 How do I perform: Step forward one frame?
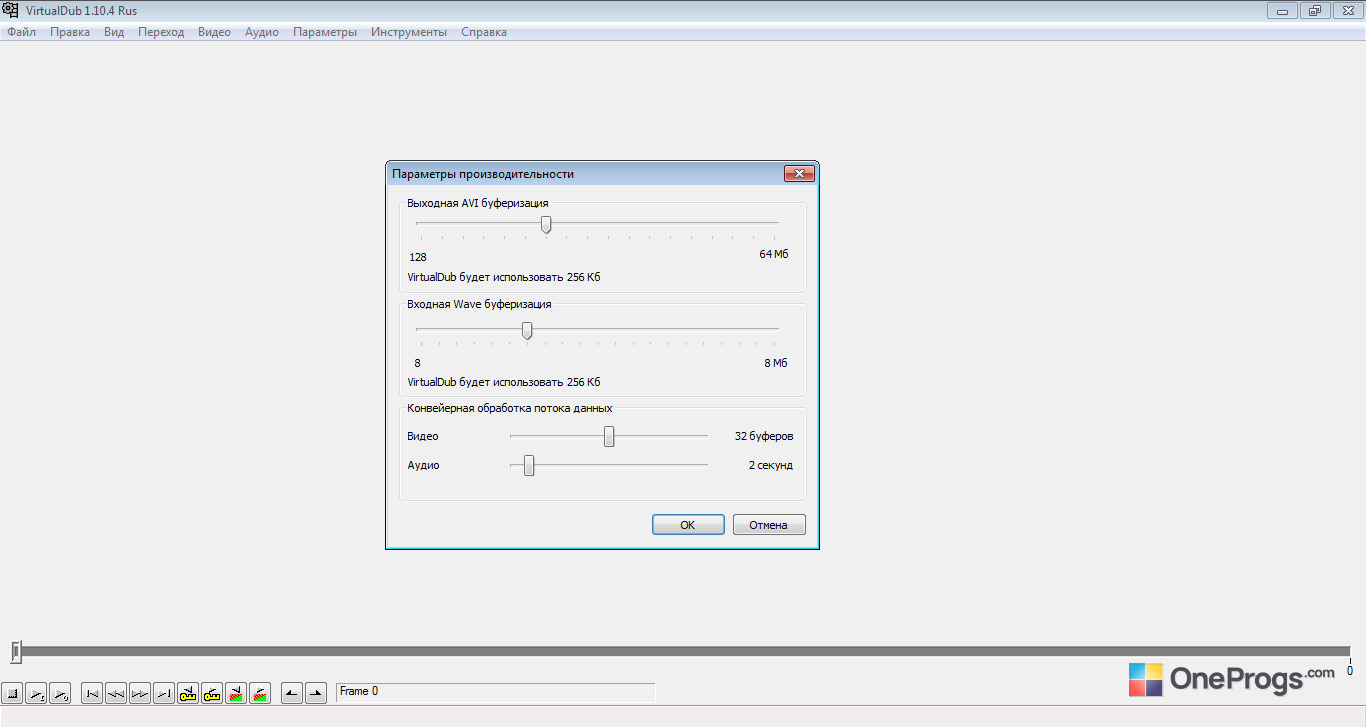pyautogui.click(x=140, y=693)
